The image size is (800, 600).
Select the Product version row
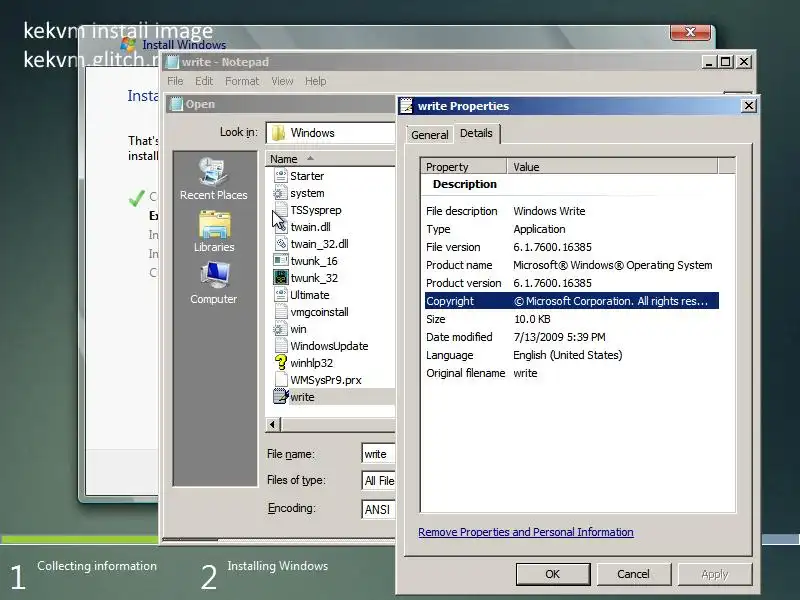coord(572,283)
